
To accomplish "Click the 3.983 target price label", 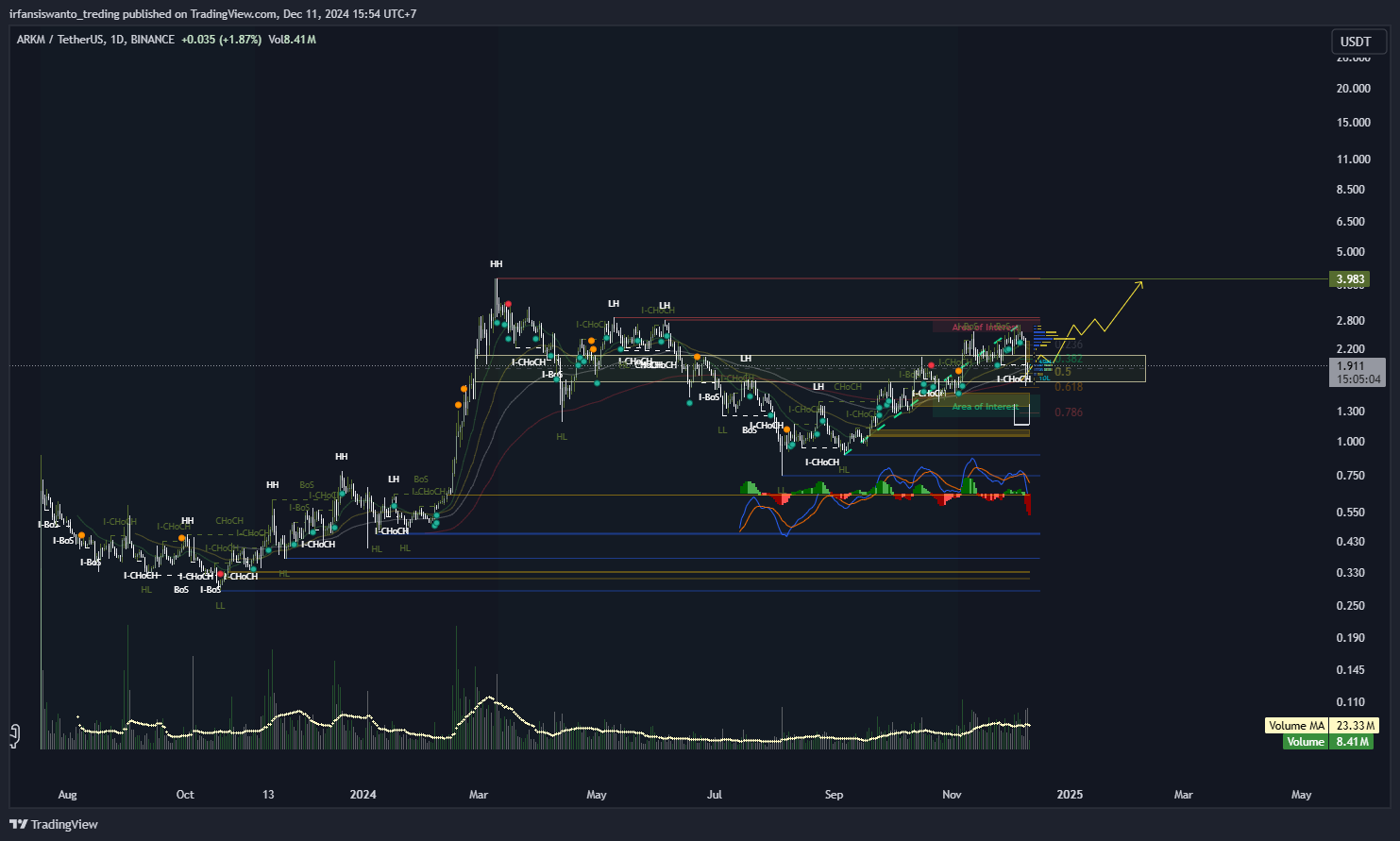I will pyautogui.click(x=1350, y=278).
